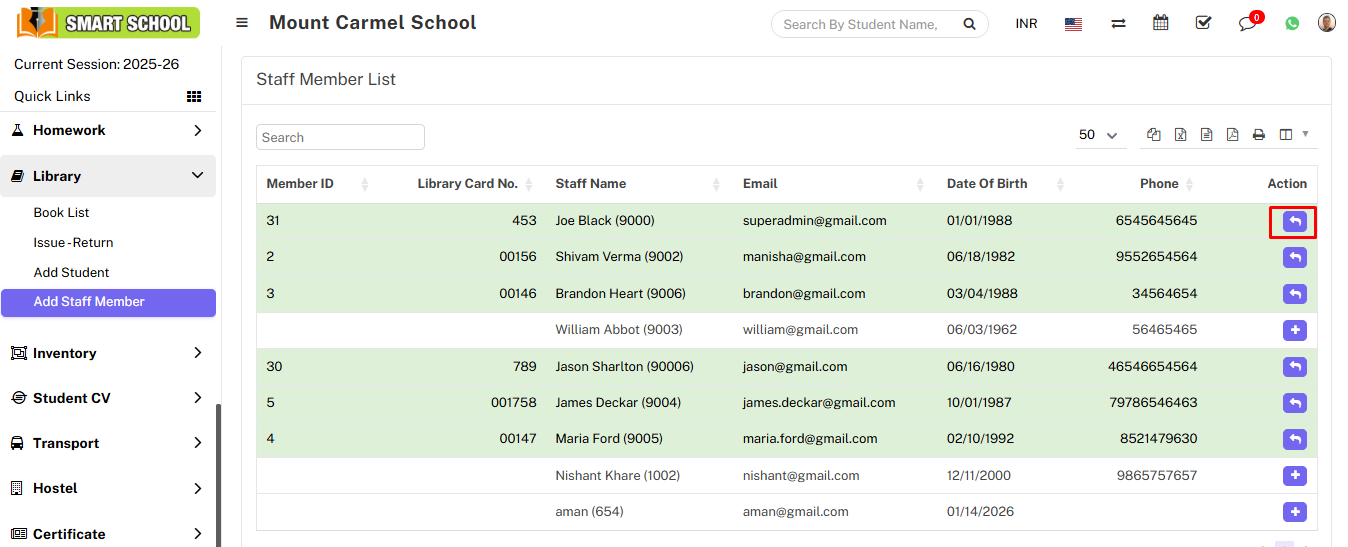Toggle the sidebar with the hamburger icon

(x=242, y=23)
